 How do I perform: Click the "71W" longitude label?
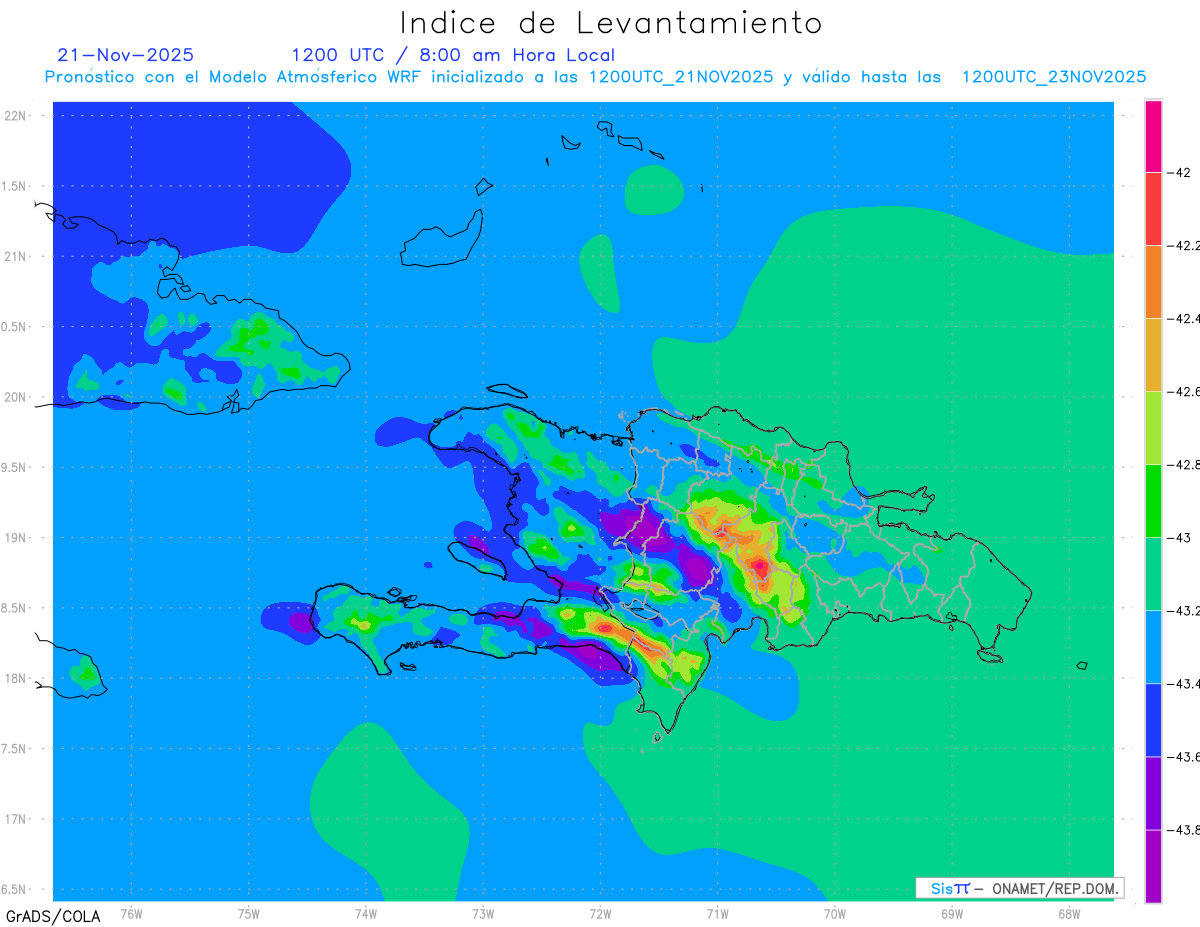[717, 913]
